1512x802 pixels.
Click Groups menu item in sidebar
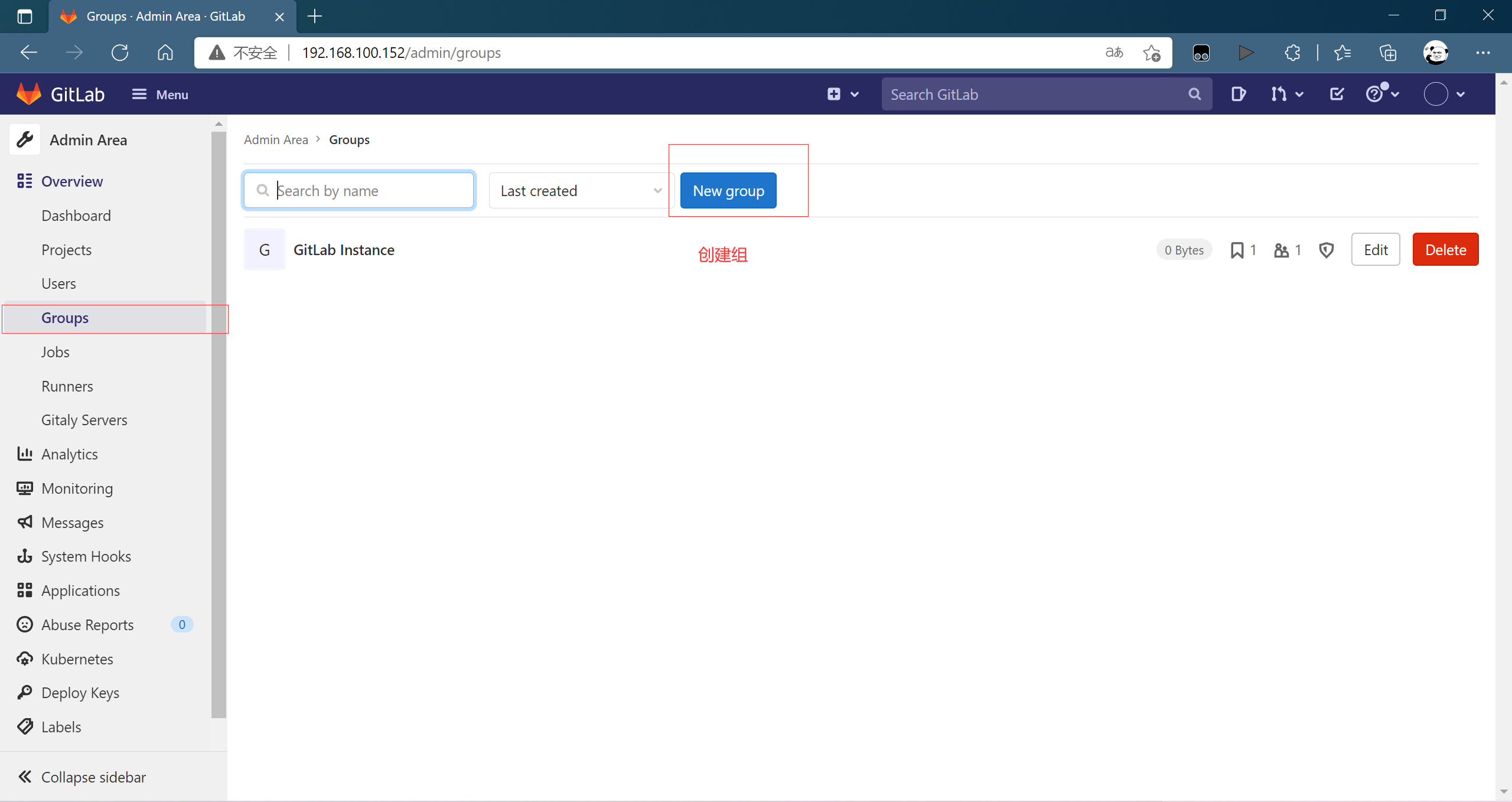tap(64, 317)
